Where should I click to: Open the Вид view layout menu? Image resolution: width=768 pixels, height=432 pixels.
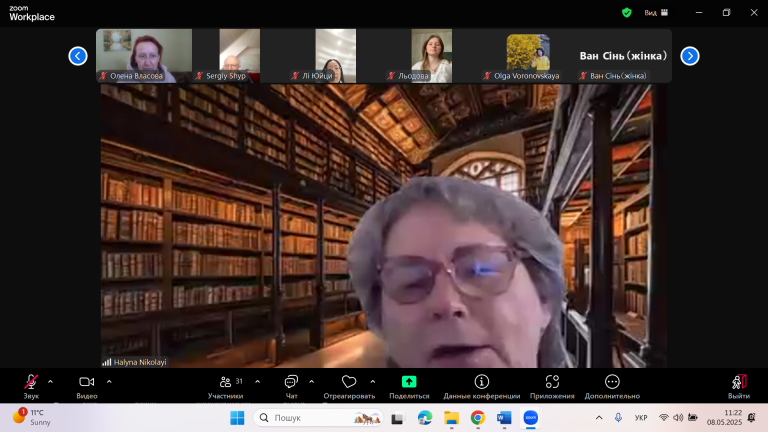tap(656, 13)
